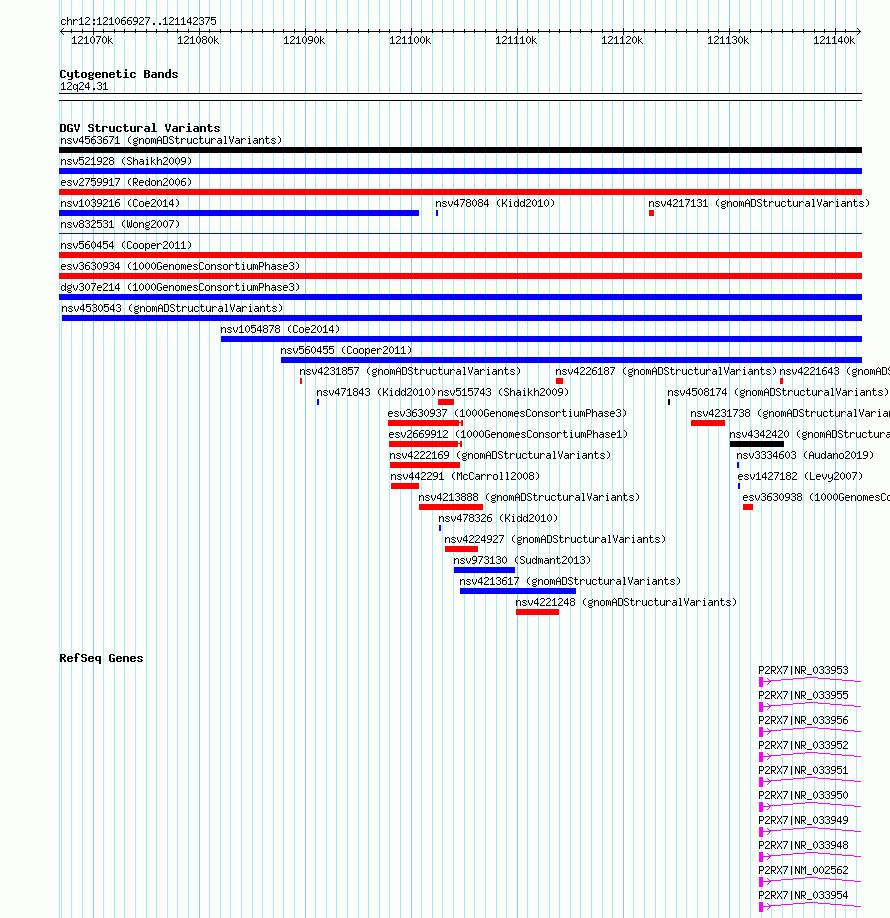
Task: Click nsv4221248 gnomAD variant label
Action: [626, 603]
